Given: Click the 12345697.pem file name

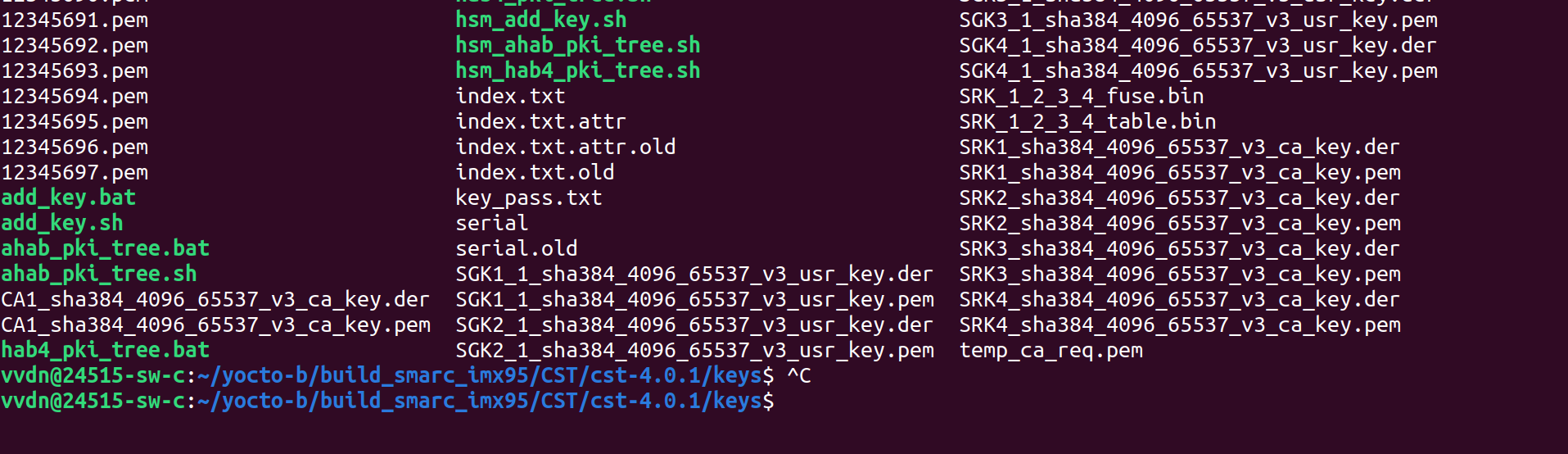Looking at the screenshot, I should pos(75,172).
